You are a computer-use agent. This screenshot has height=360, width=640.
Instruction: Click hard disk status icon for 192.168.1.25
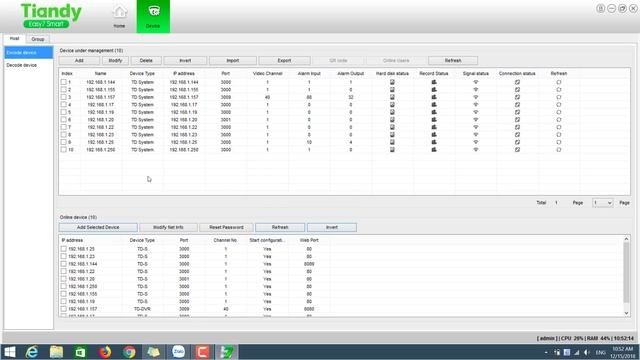point(392,142)
